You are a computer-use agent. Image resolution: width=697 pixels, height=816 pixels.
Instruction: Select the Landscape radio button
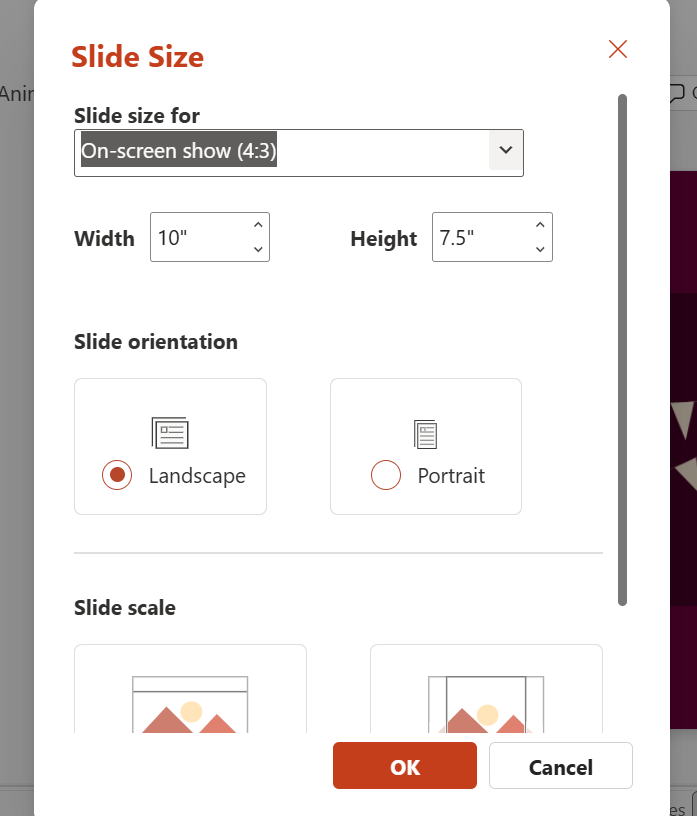[x=117, y=475]
